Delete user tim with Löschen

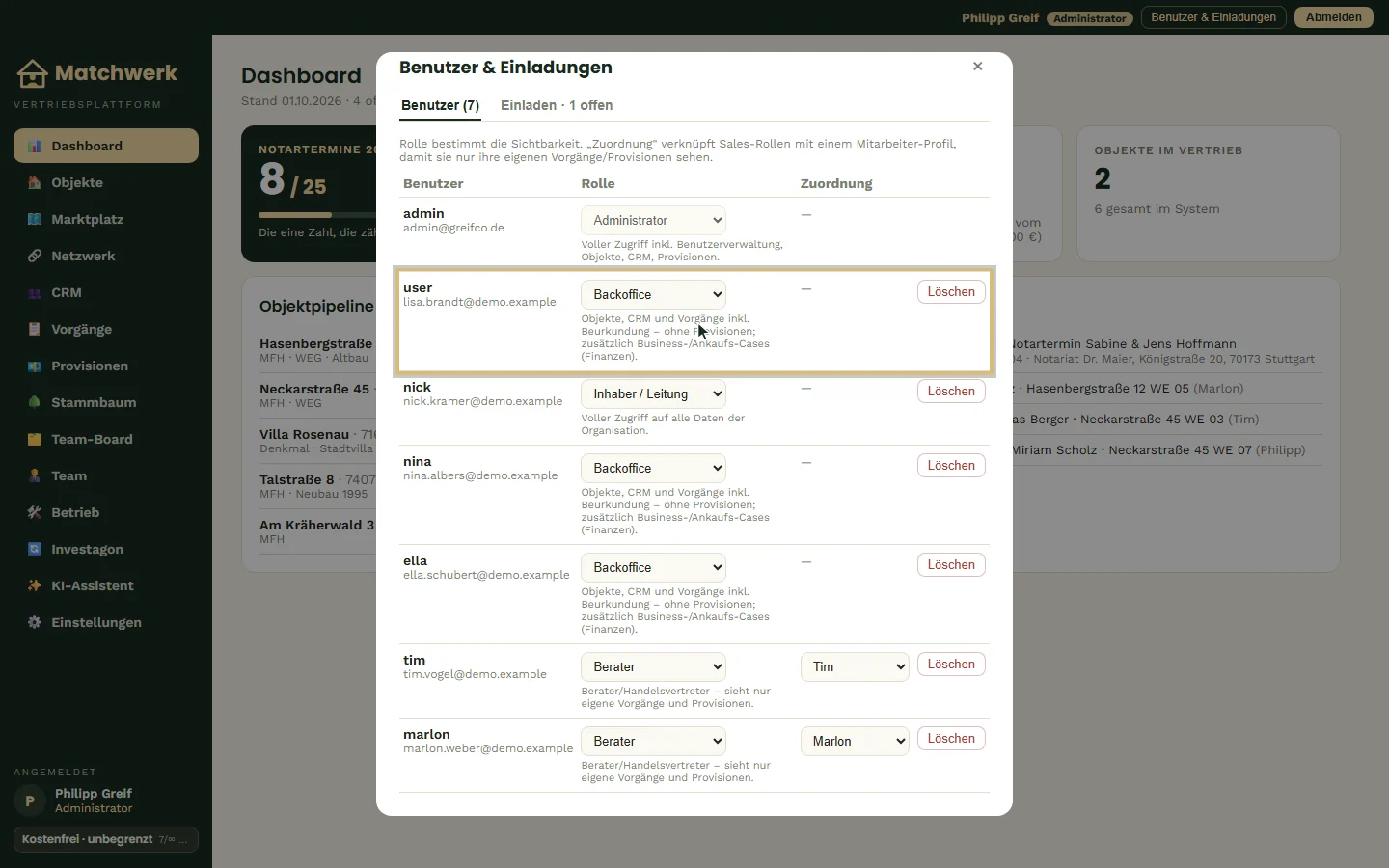pos(951,665)
